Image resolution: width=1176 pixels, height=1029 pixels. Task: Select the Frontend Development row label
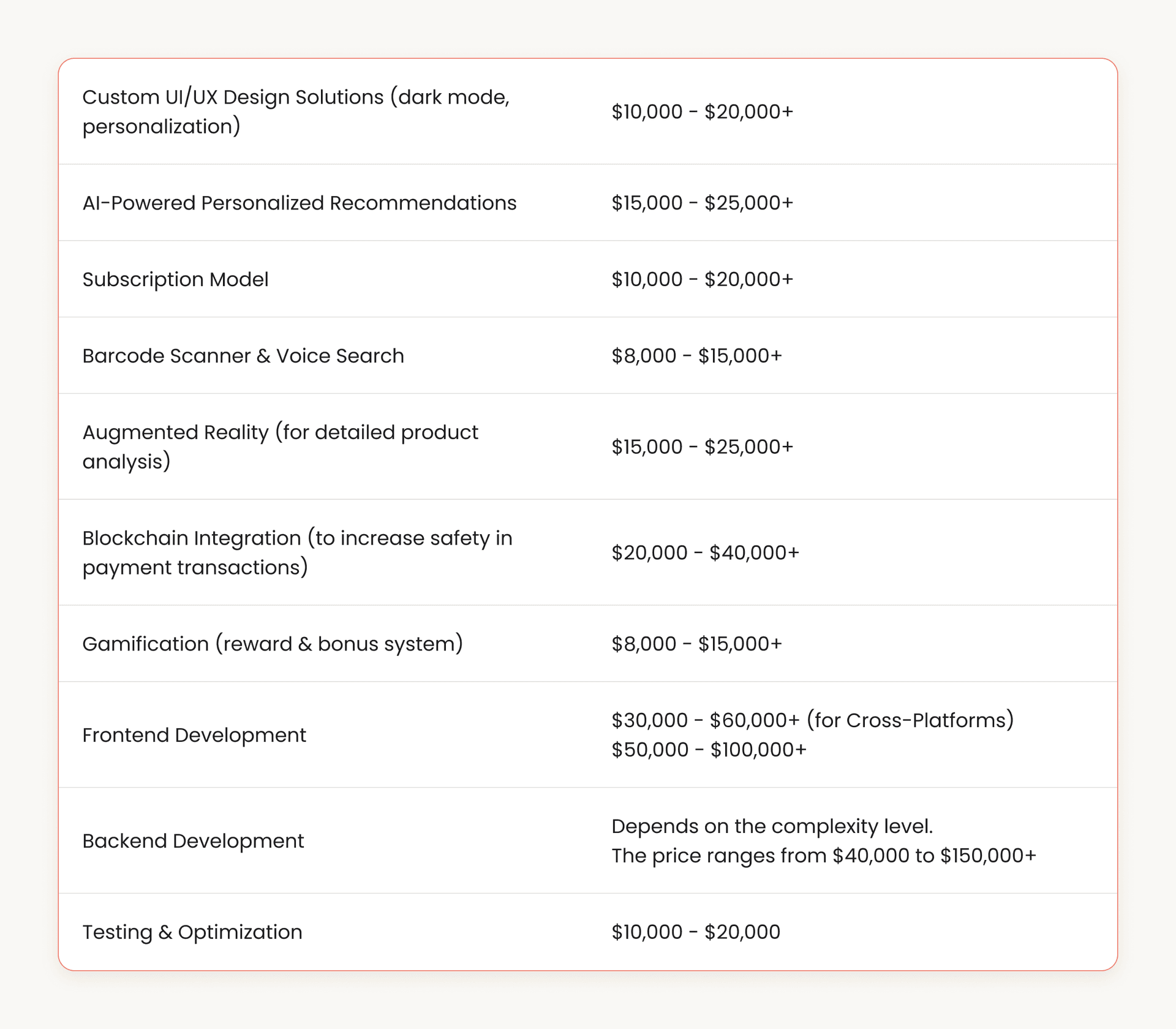click(x=194, y=735)
